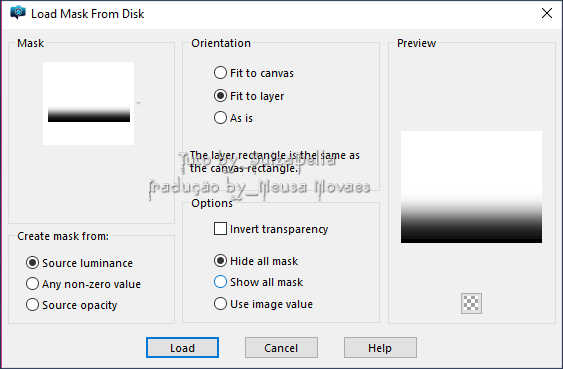This screenshot has height=369, width=563.
Task: Toggle the checkerboard transparency preview icon
Action: click(x=471, y=303)
